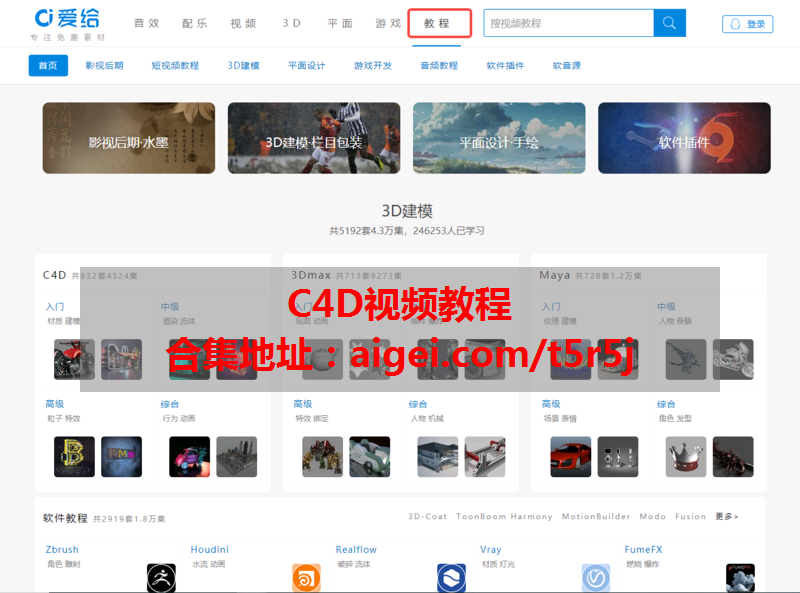Open the 平面 top menu

(x=340, y=23)
